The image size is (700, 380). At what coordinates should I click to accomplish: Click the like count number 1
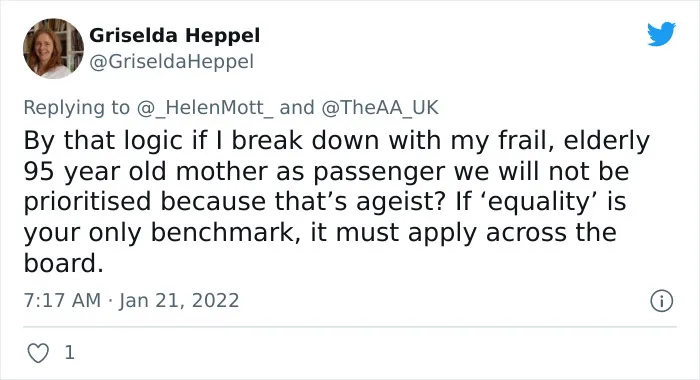(x=69, y=353)
